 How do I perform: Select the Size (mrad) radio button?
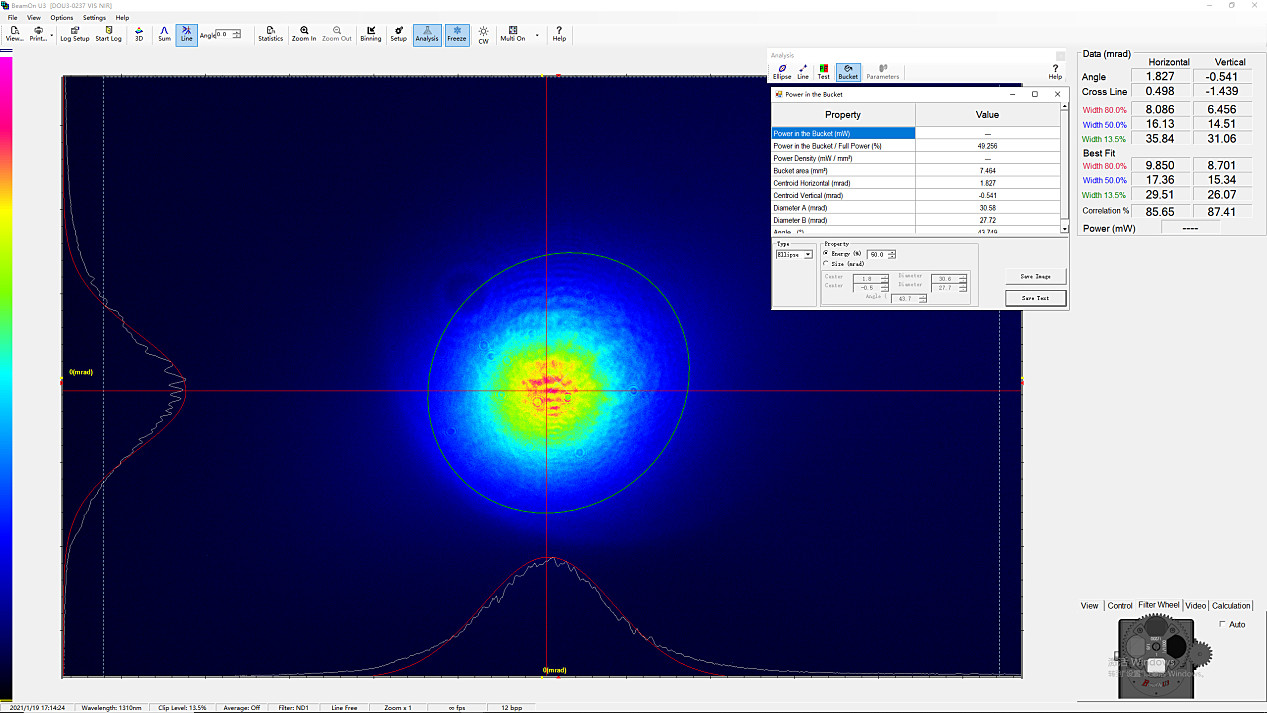point(826,264)
